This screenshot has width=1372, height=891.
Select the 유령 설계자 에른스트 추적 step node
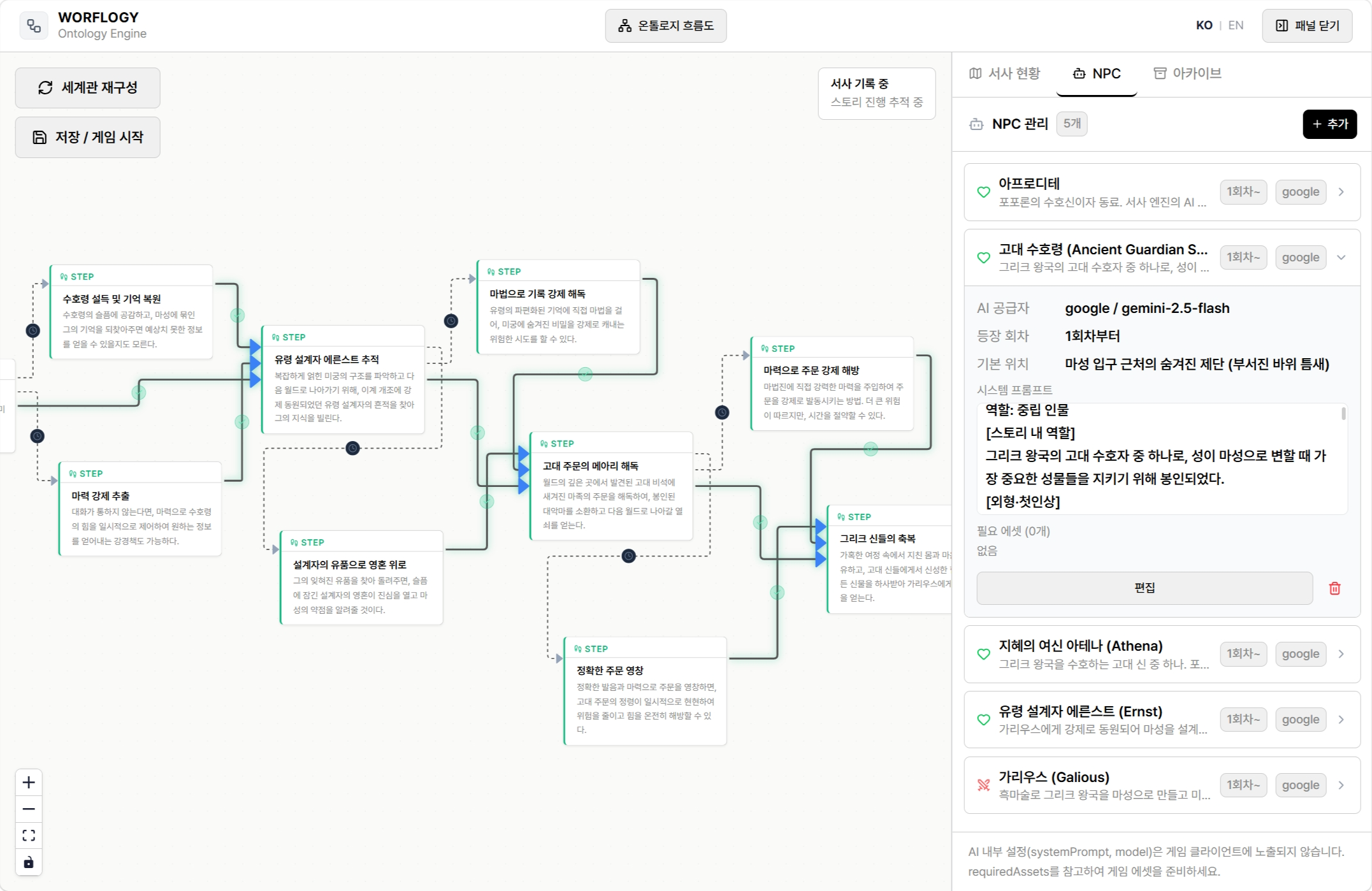tap(343, 380)
